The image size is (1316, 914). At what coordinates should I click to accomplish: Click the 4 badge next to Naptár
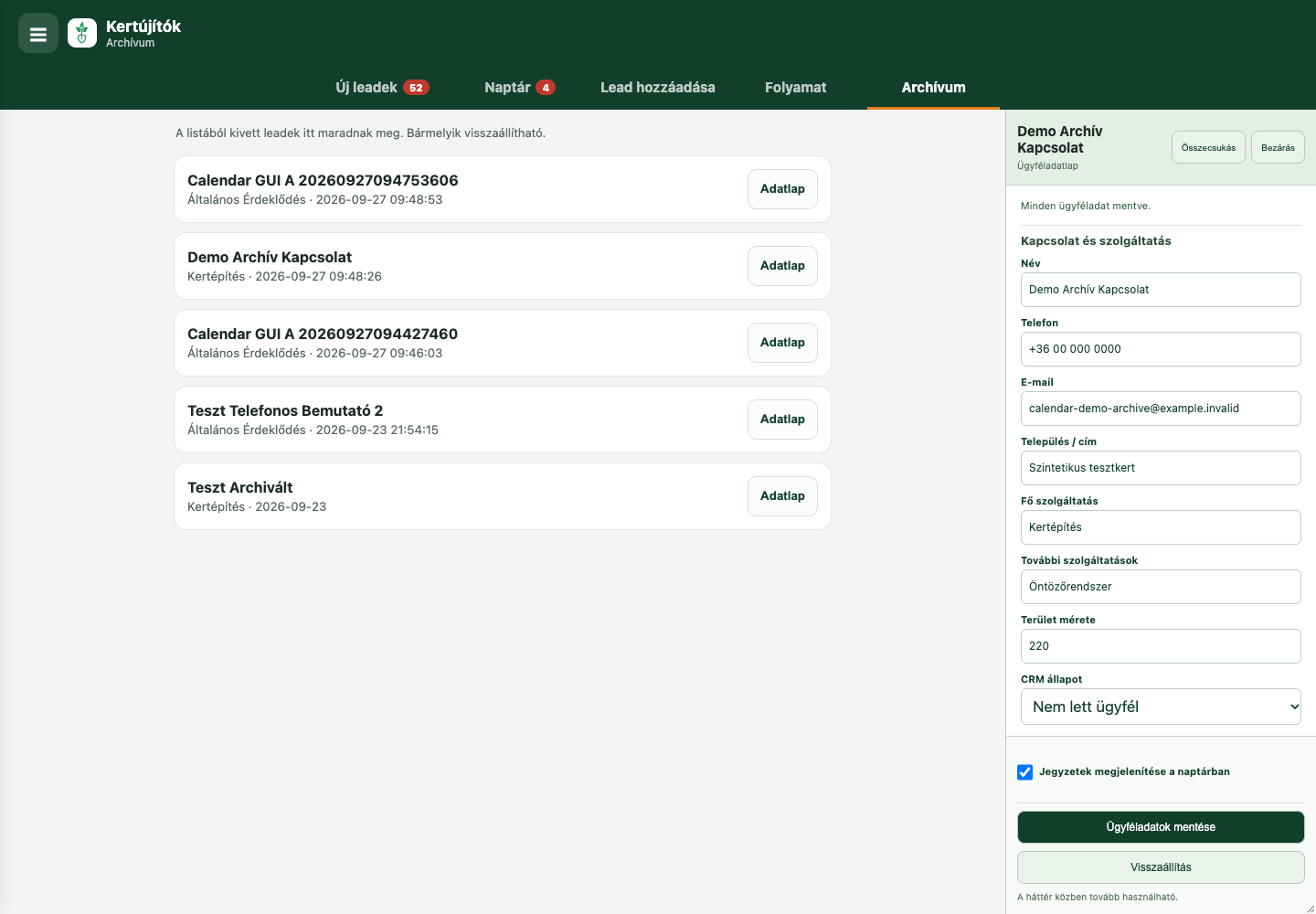point(546,88)
